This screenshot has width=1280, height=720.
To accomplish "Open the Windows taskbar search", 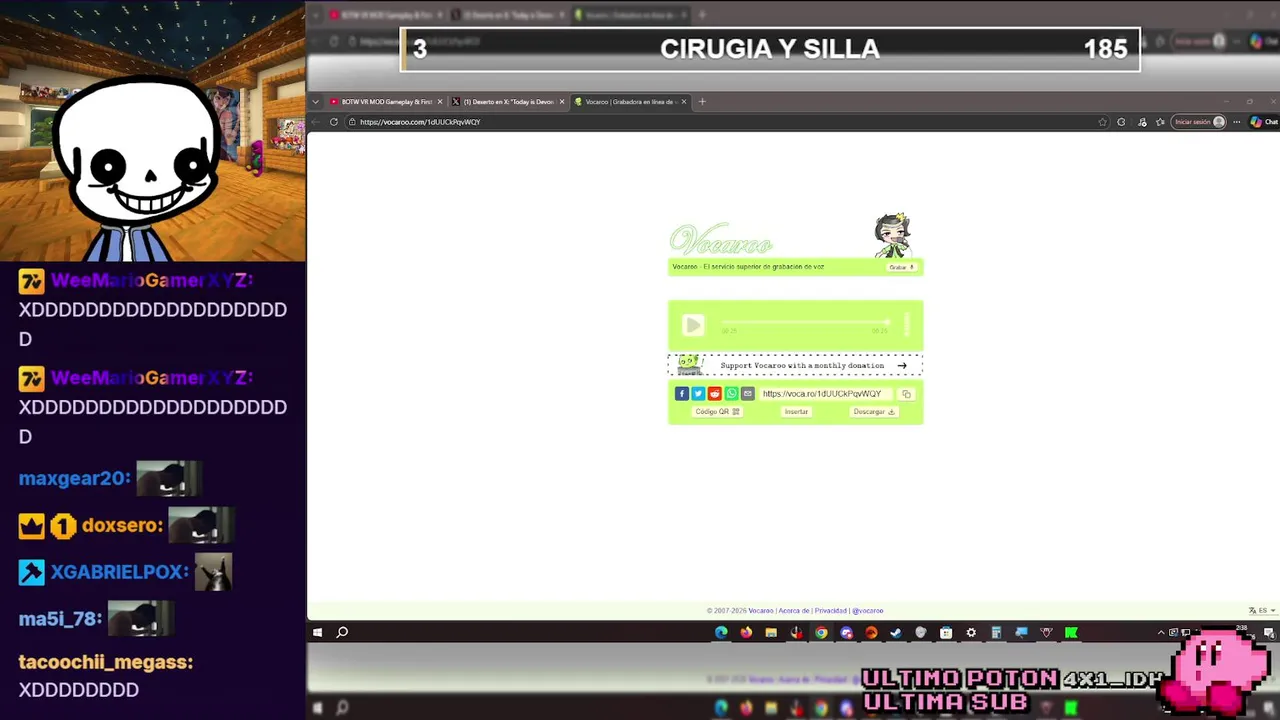I will (x=342, y=632).
